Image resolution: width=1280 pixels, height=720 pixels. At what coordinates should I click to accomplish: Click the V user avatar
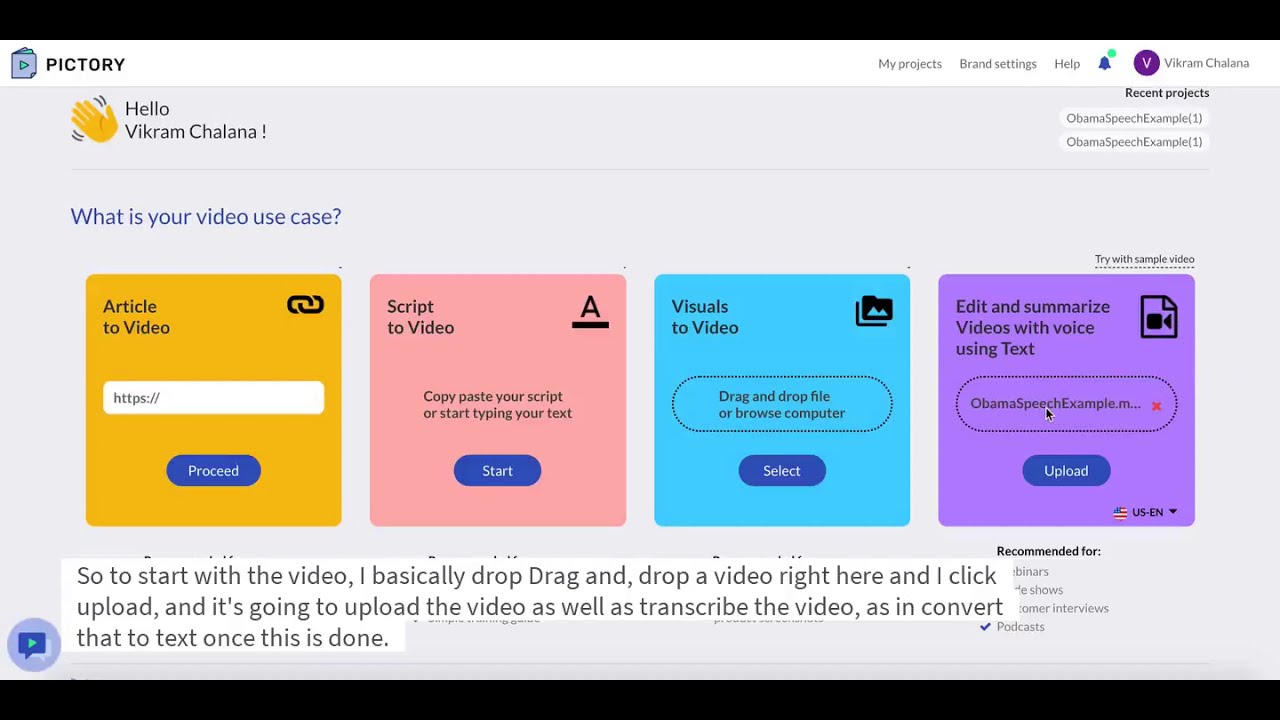1146,63
